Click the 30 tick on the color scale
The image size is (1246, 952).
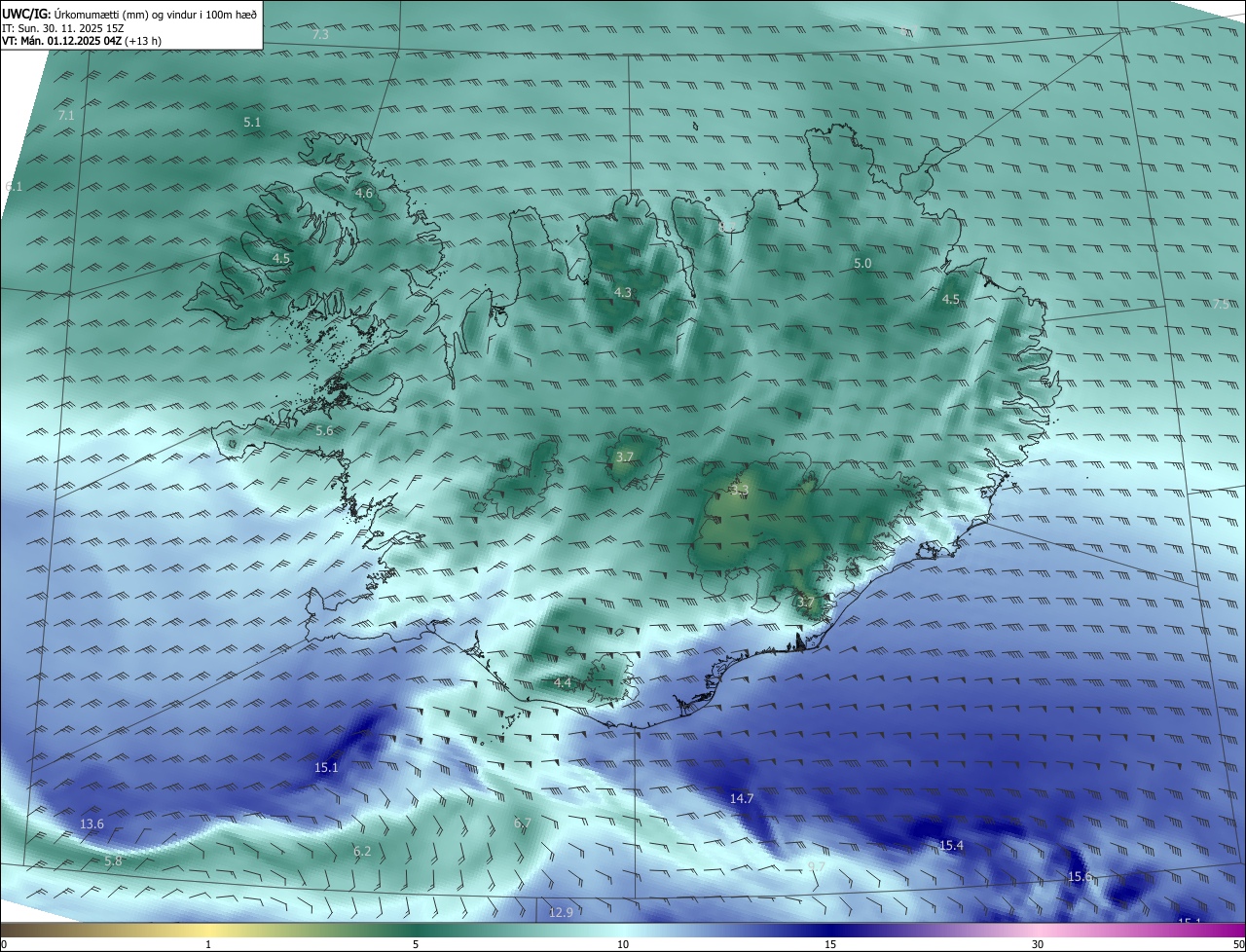pyautogui.click(x=1038, y=944)
